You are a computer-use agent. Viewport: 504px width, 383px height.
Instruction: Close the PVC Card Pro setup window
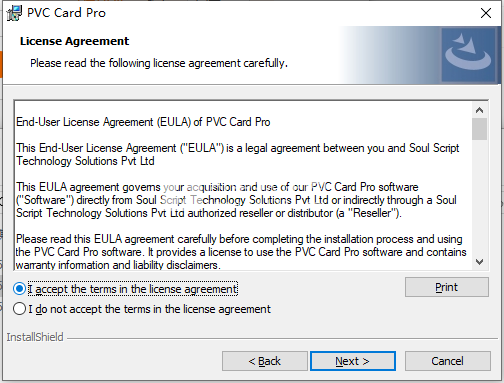point(486,13)
